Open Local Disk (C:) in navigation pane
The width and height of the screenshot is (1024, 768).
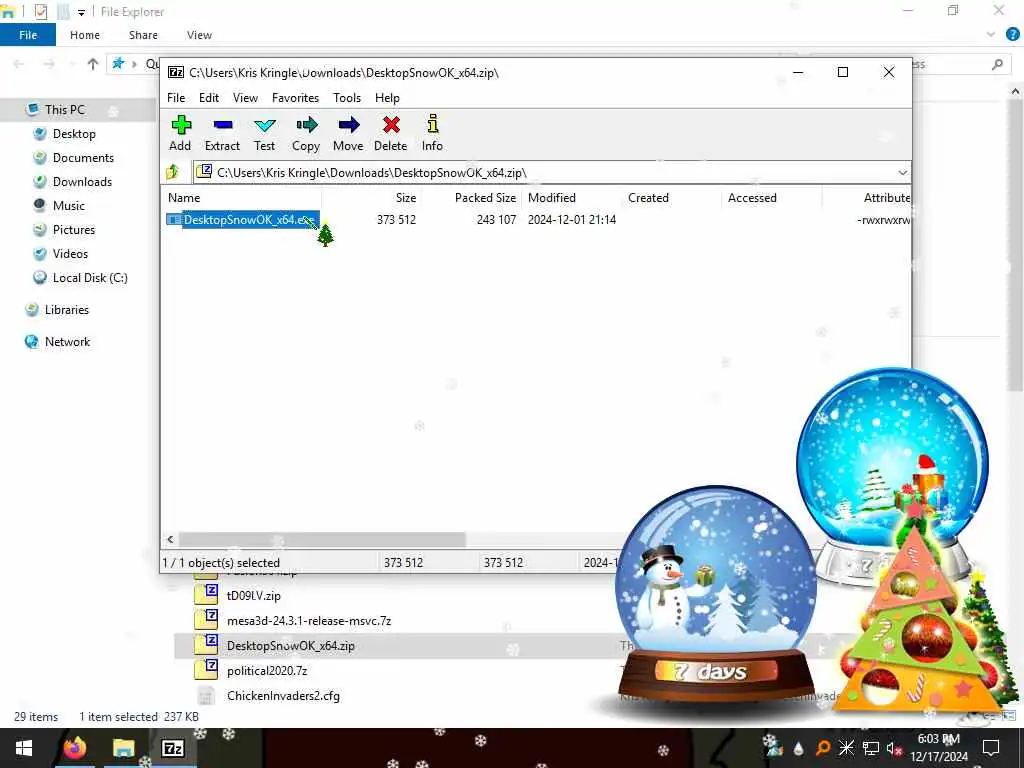tap(89, 278)
